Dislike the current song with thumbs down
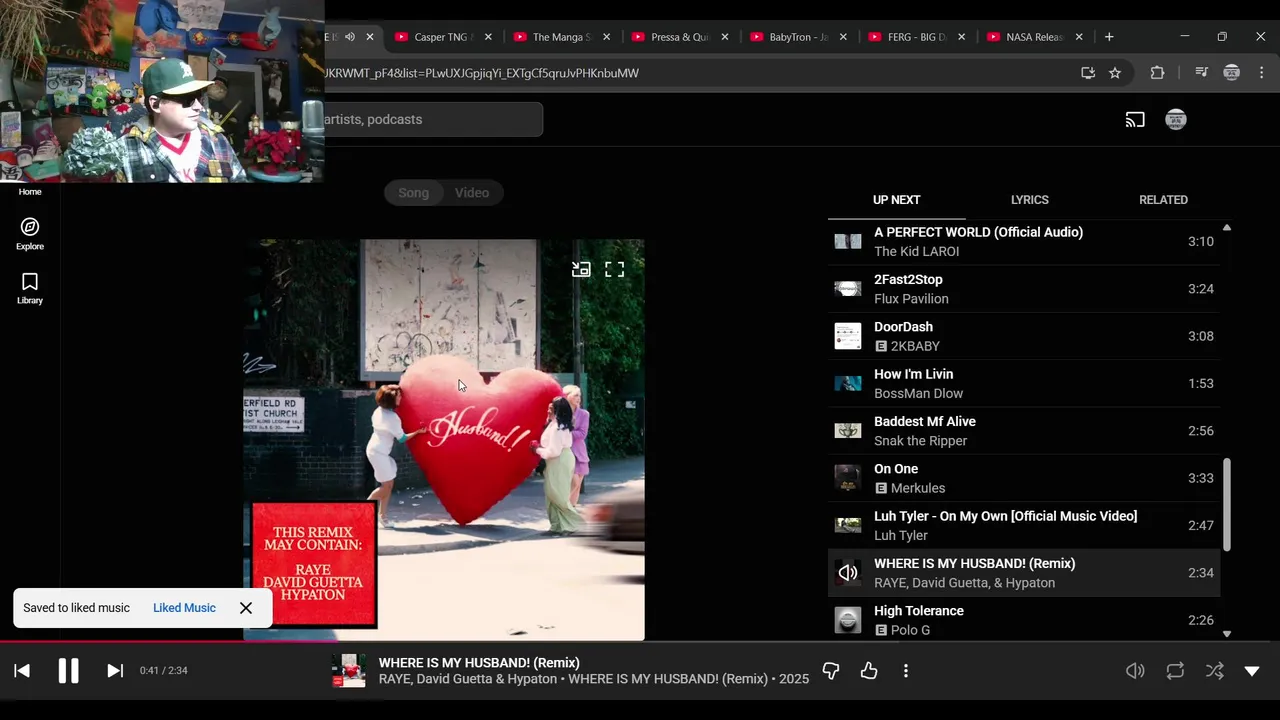Image resolution: width=1280 pixels, height=720 pixels. click(830, 671)
